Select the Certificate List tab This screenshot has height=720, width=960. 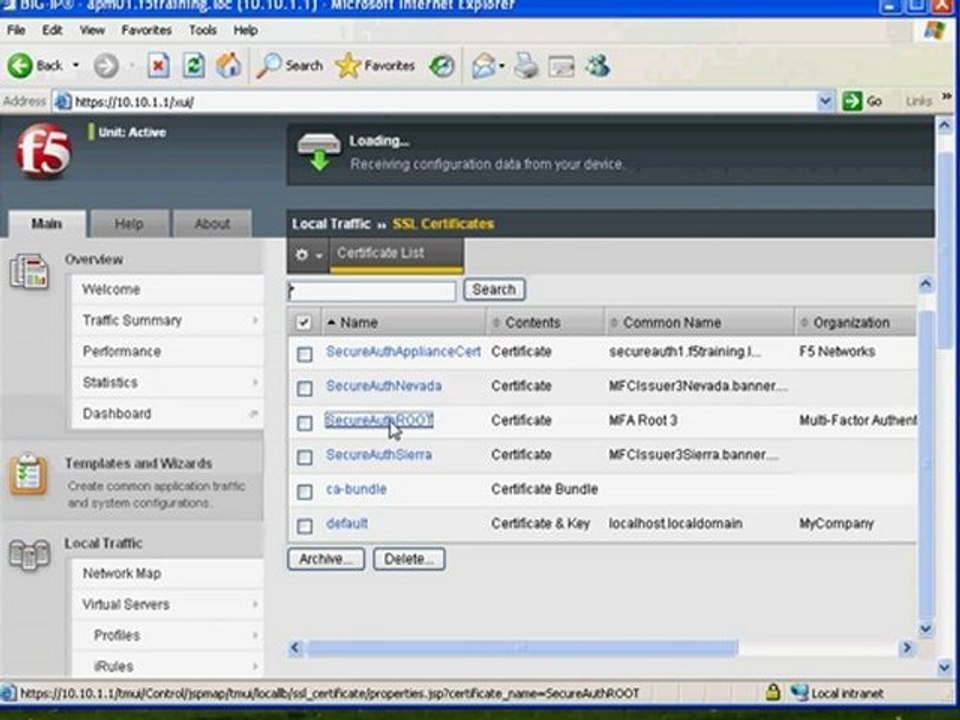(396, 254)
